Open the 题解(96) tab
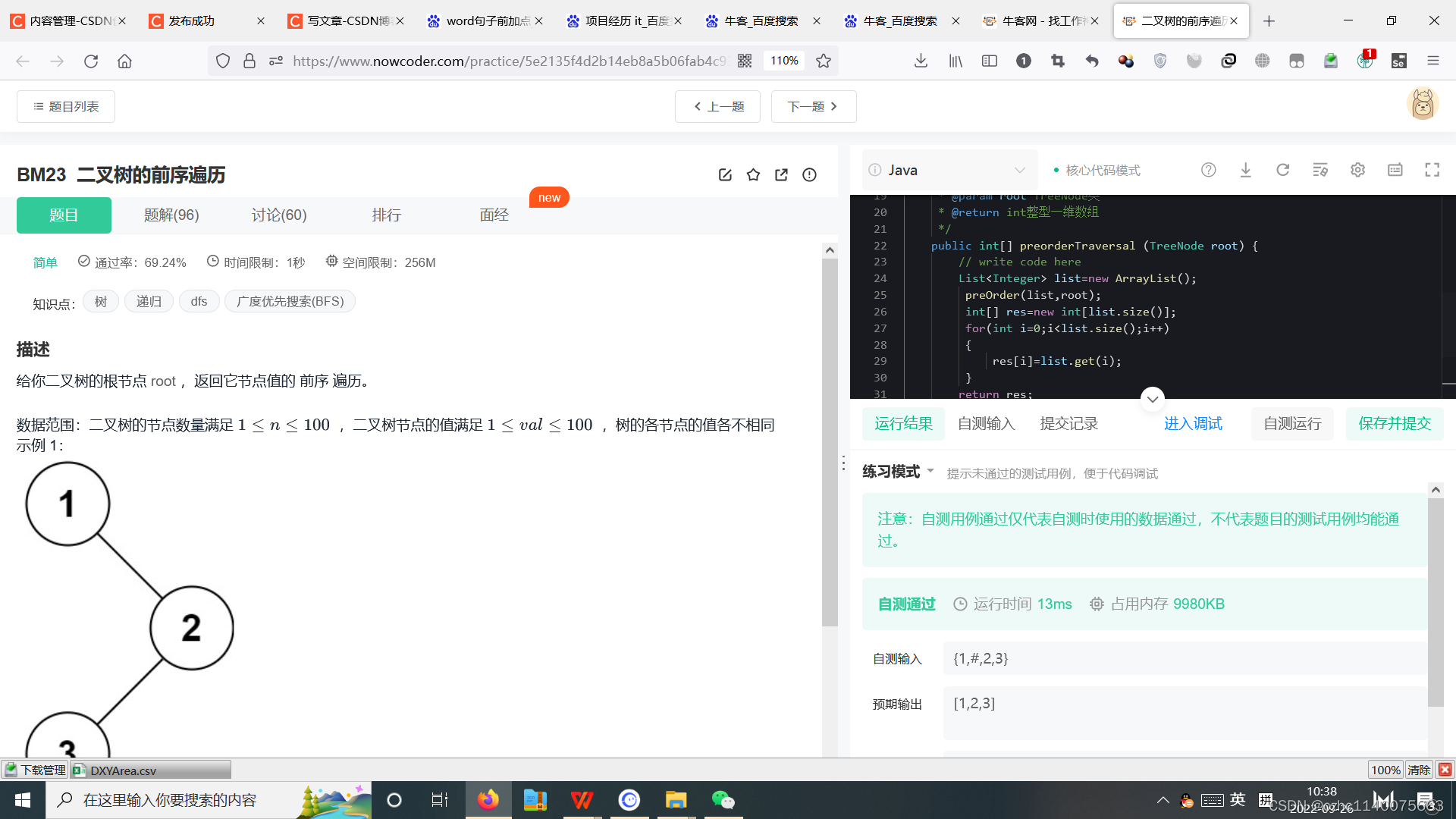The height and width of the screenshot is (819, 1456). pyautogui.click(x=171, y=215)
